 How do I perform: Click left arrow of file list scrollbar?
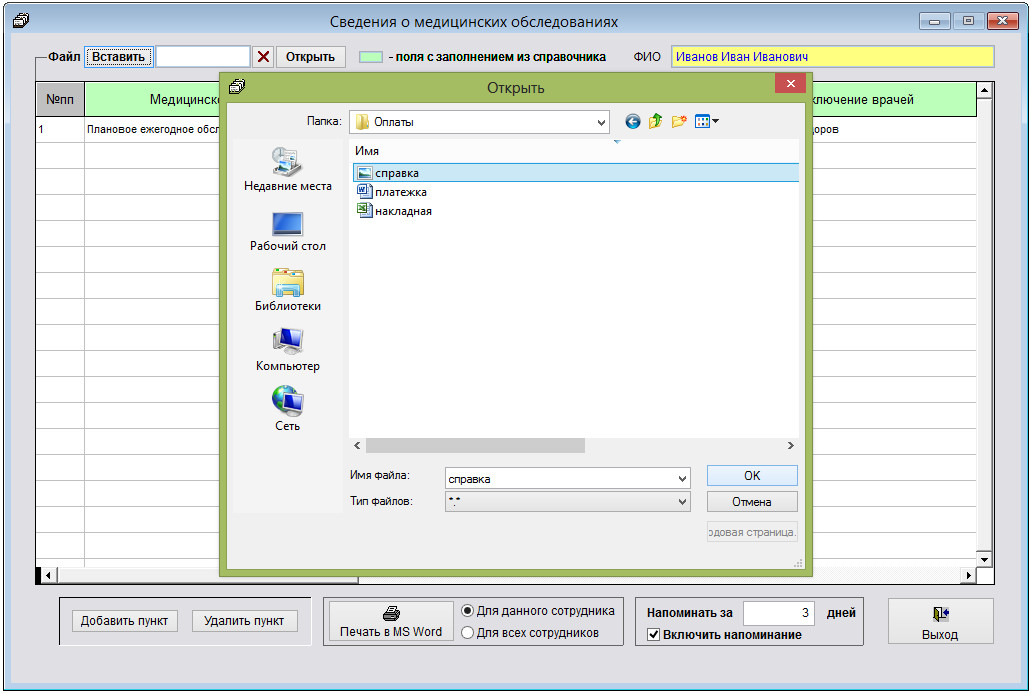[357, 446]
